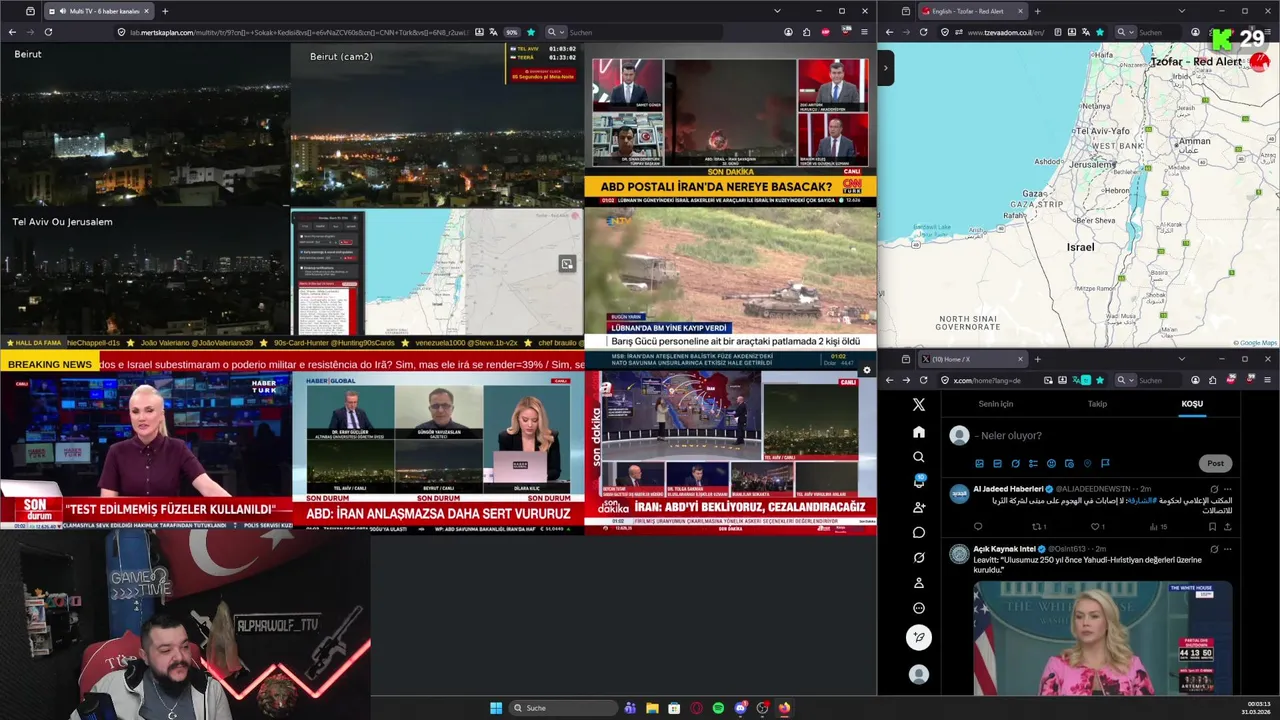Image resolution: width=1280 pixels, height=720 pixels.
Task: Expand side panel arrow on Tzofar map
Action: click(885, 68)
